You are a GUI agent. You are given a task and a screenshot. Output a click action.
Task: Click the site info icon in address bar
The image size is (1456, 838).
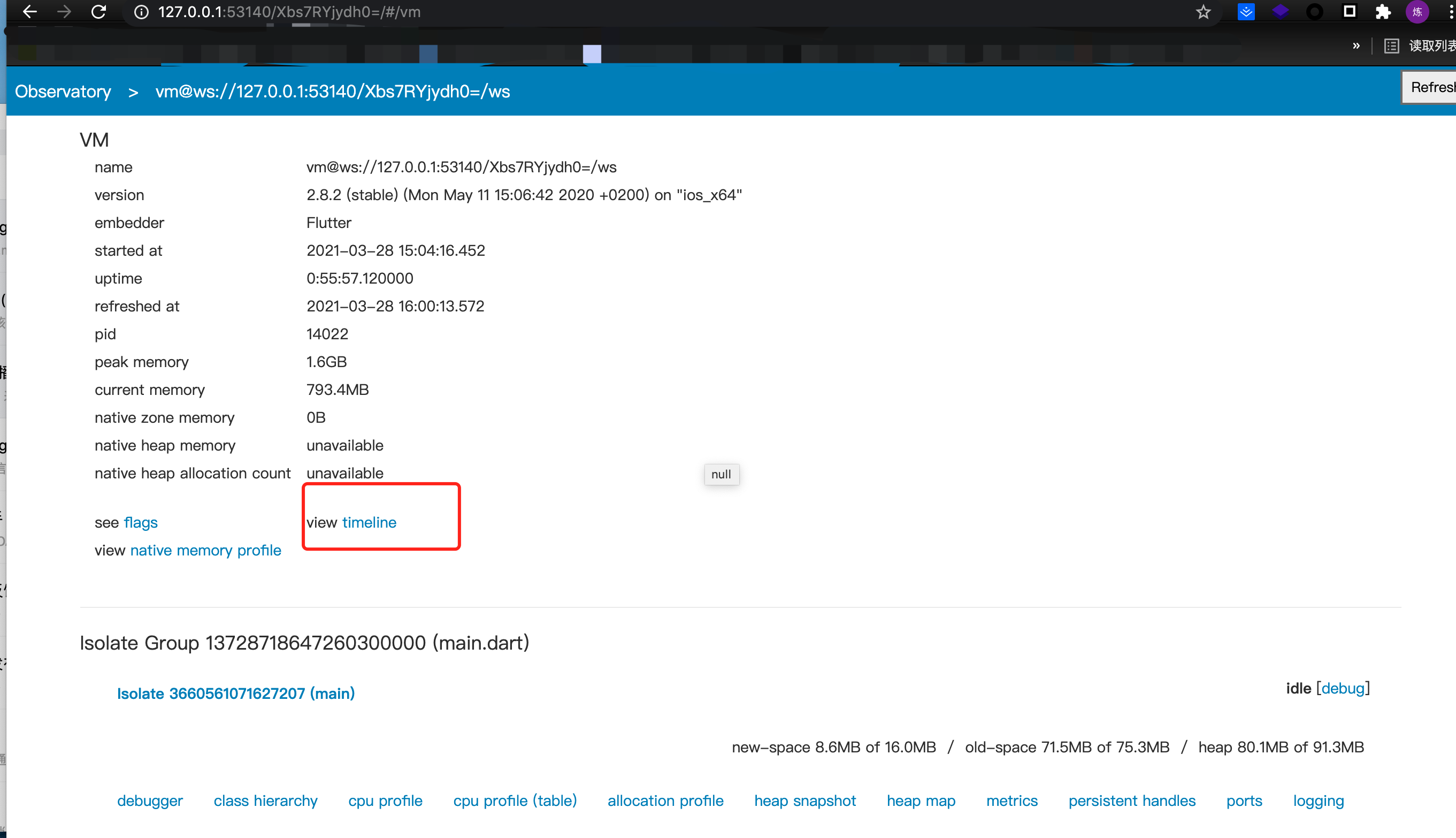[x=141, y=12]
